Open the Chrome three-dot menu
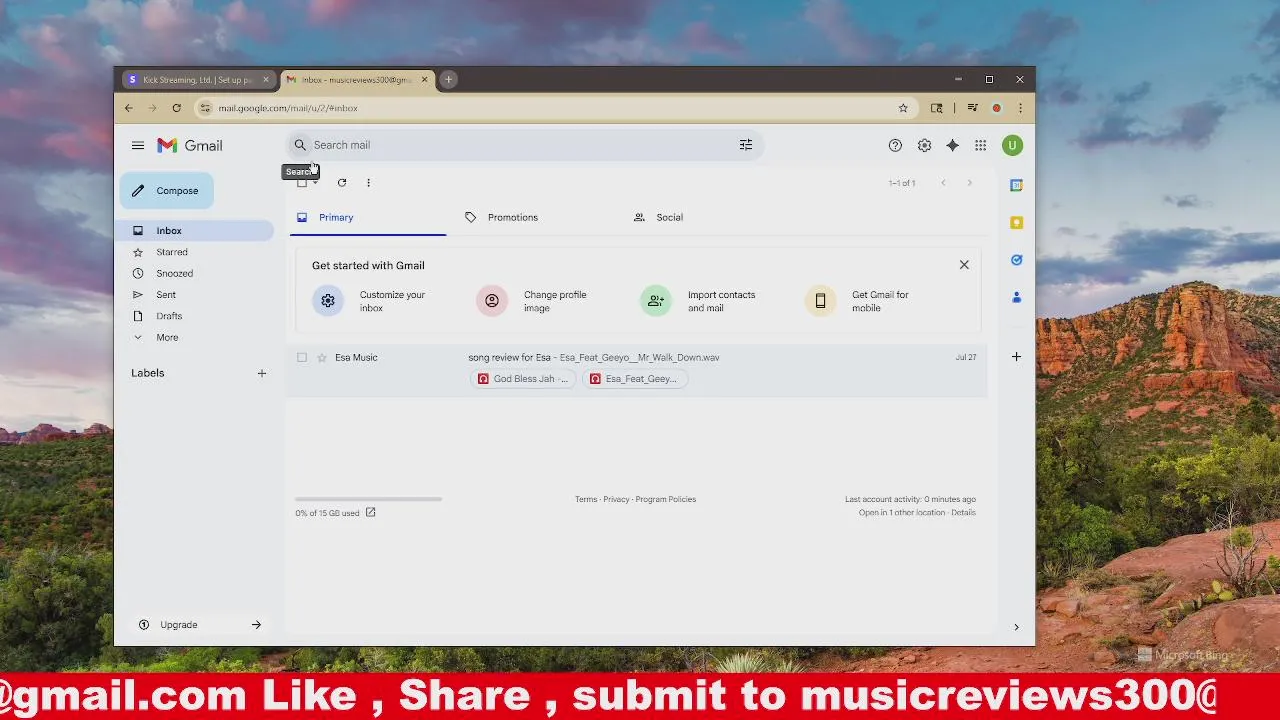 click(1020, 108)
